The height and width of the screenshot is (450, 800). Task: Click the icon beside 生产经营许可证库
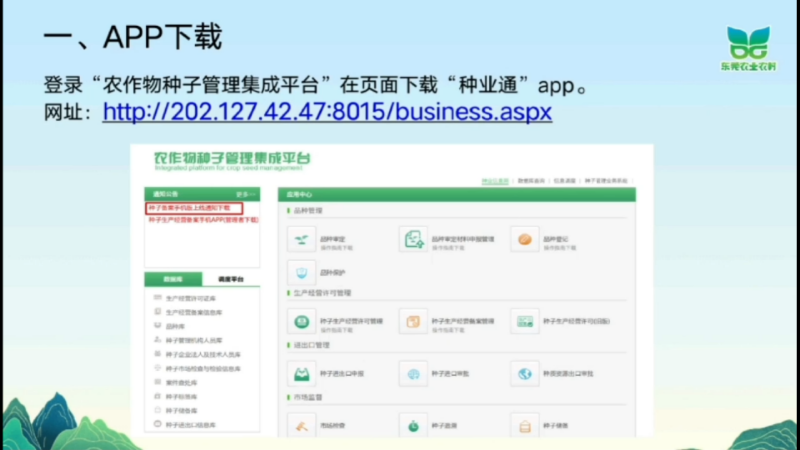coord(158,297)
